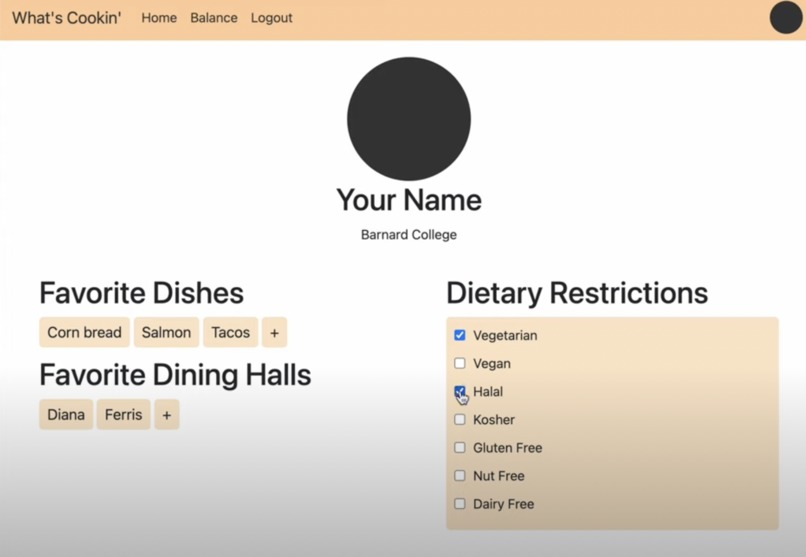Click the Your Name heading
The width and height of the screenshot is (806, 557).
409,200
